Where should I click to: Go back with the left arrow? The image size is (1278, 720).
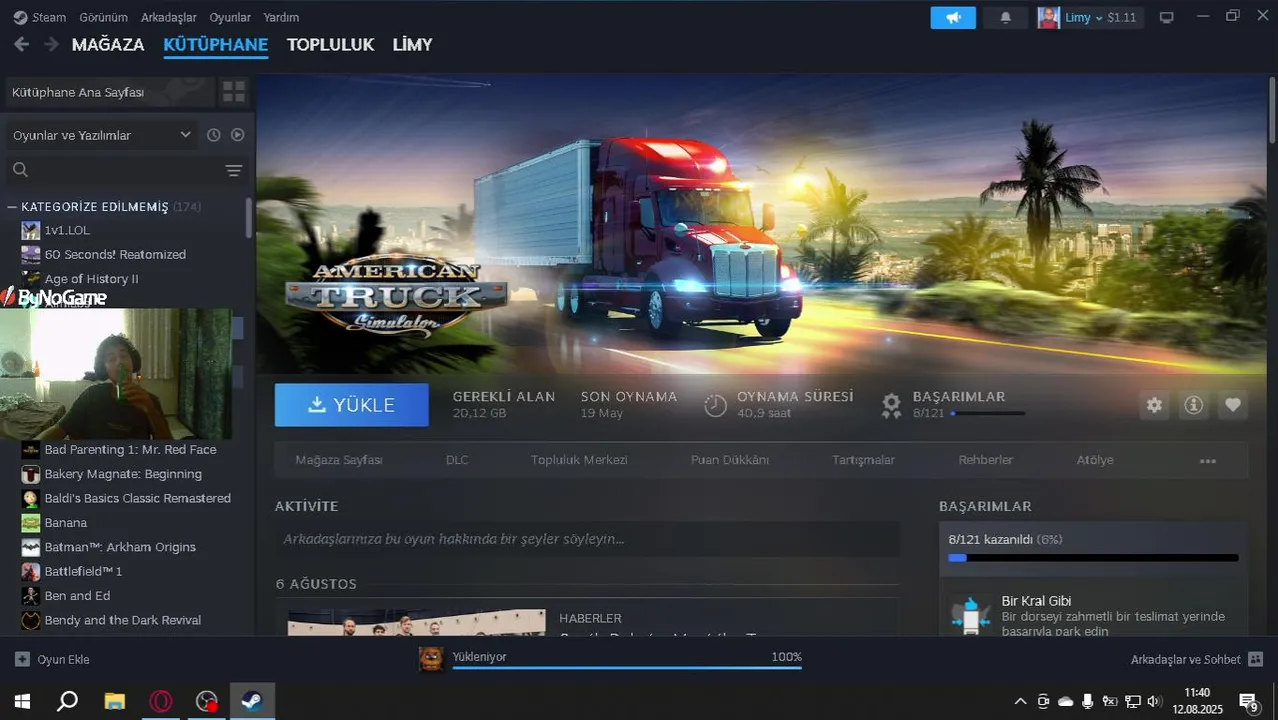(21, 44)
